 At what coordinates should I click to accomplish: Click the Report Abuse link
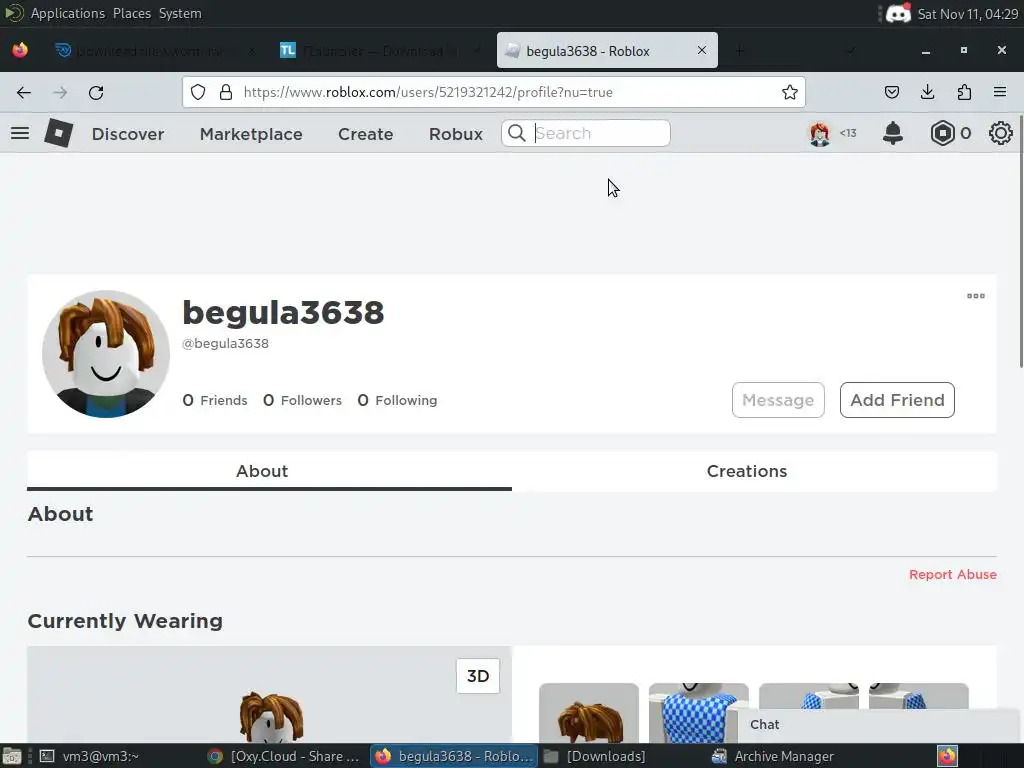953,574
